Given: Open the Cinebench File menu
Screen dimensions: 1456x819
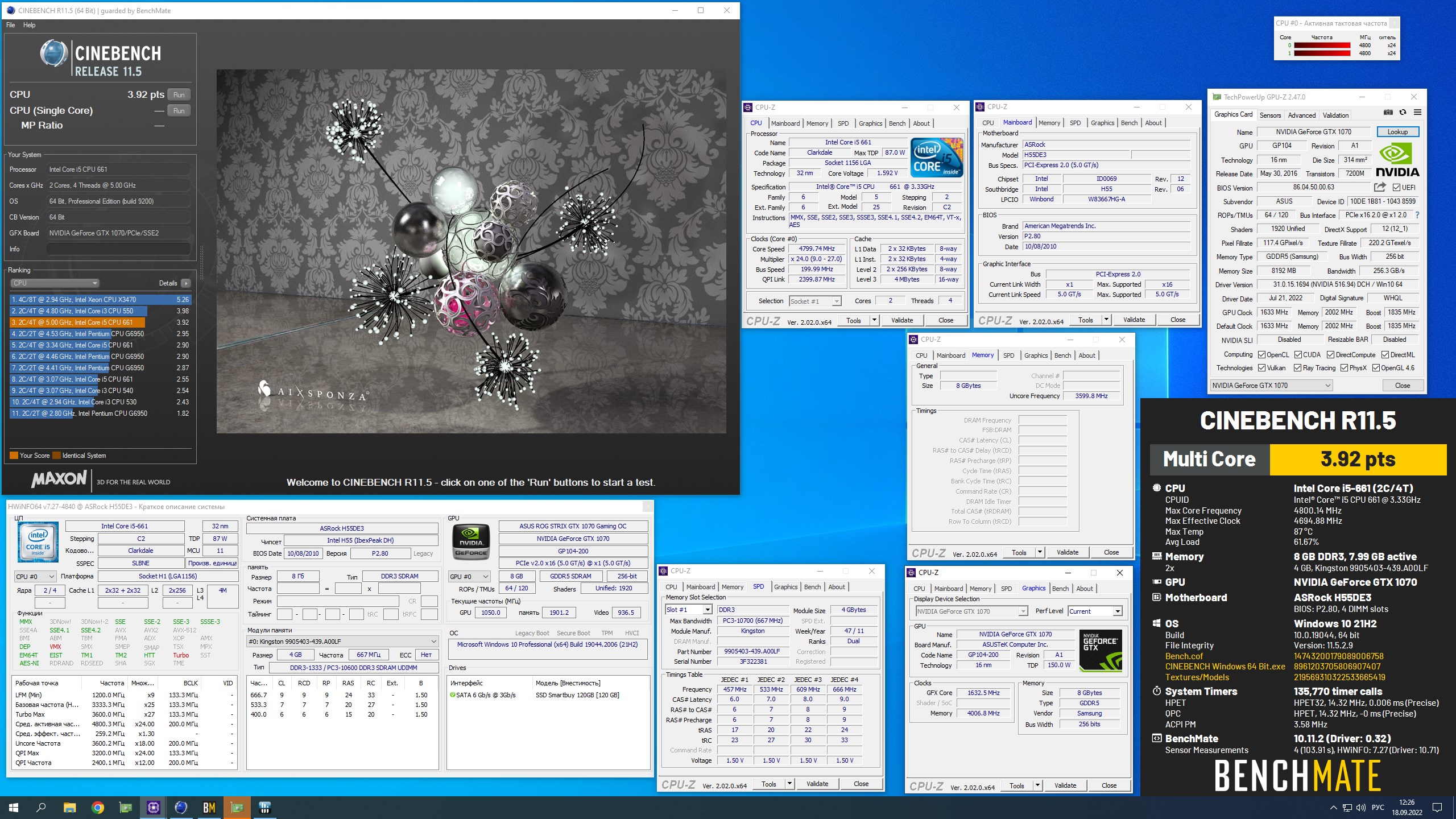Looking at the screenshot, I should (11, 25).
